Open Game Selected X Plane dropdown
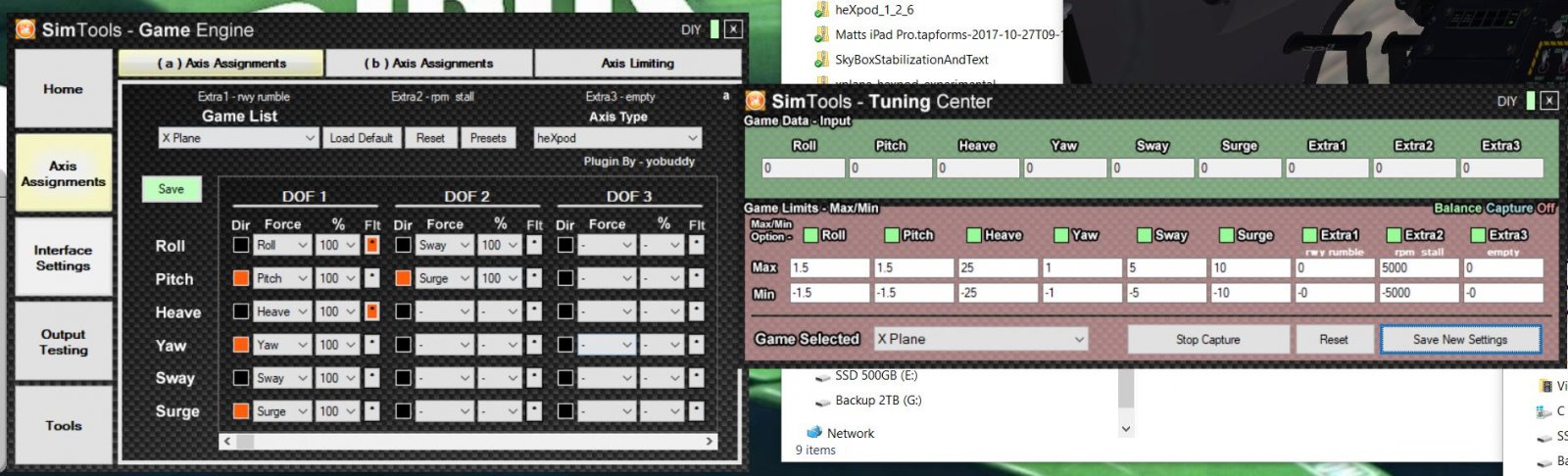Screen dimensions: 1568x476 tap(981, 339)
